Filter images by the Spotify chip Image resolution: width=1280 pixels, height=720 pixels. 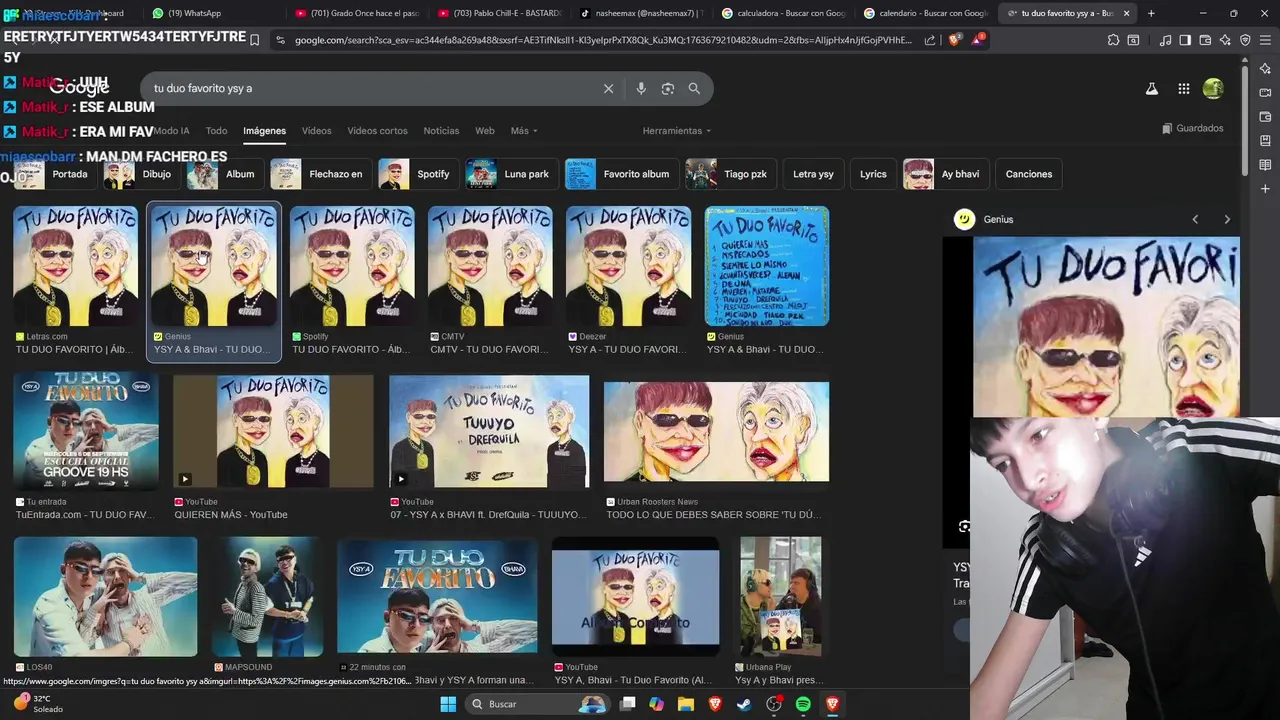[417, 174]
